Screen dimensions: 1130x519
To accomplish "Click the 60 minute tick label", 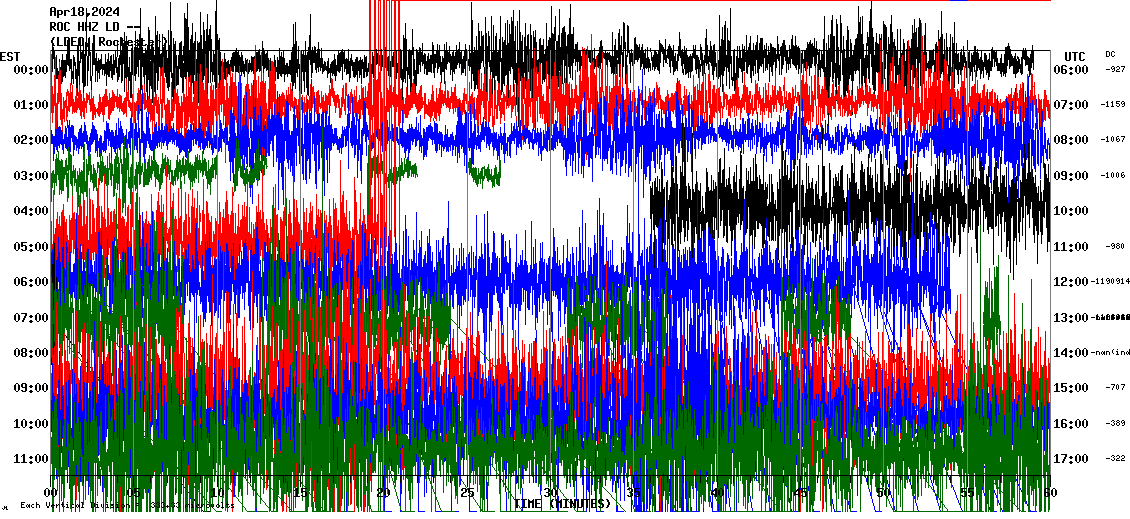I will click(1050, 493).
